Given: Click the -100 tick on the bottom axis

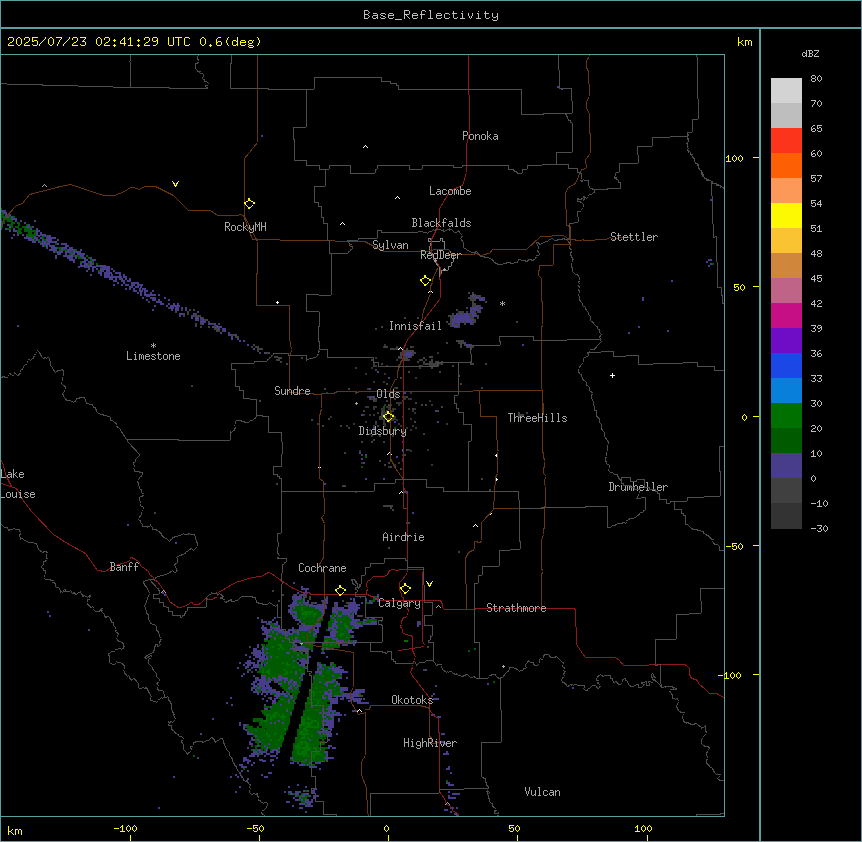Looking at the screenshot, I should [x=125, y=828].
